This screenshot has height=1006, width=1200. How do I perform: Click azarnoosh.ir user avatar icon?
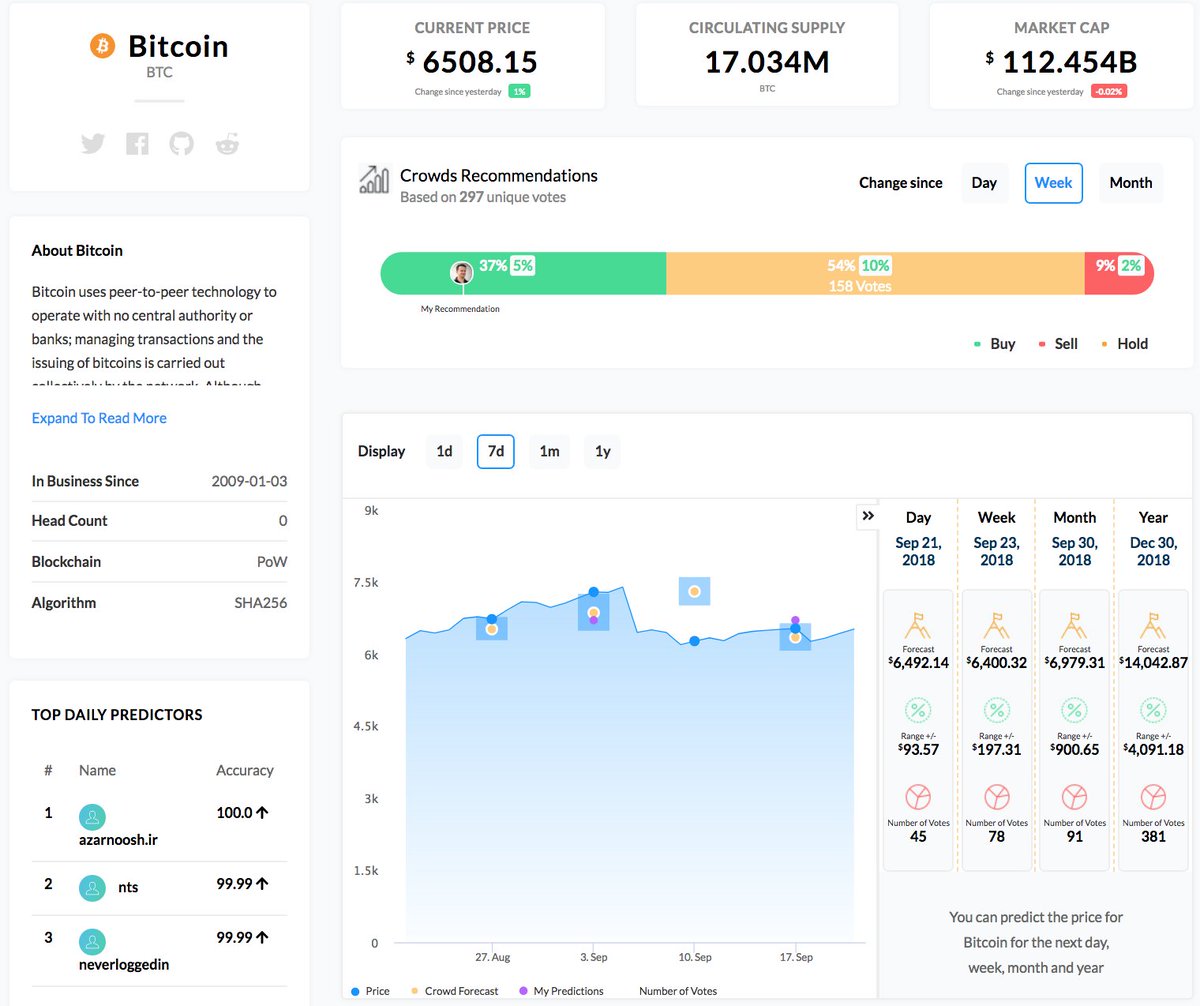point(92,817)
